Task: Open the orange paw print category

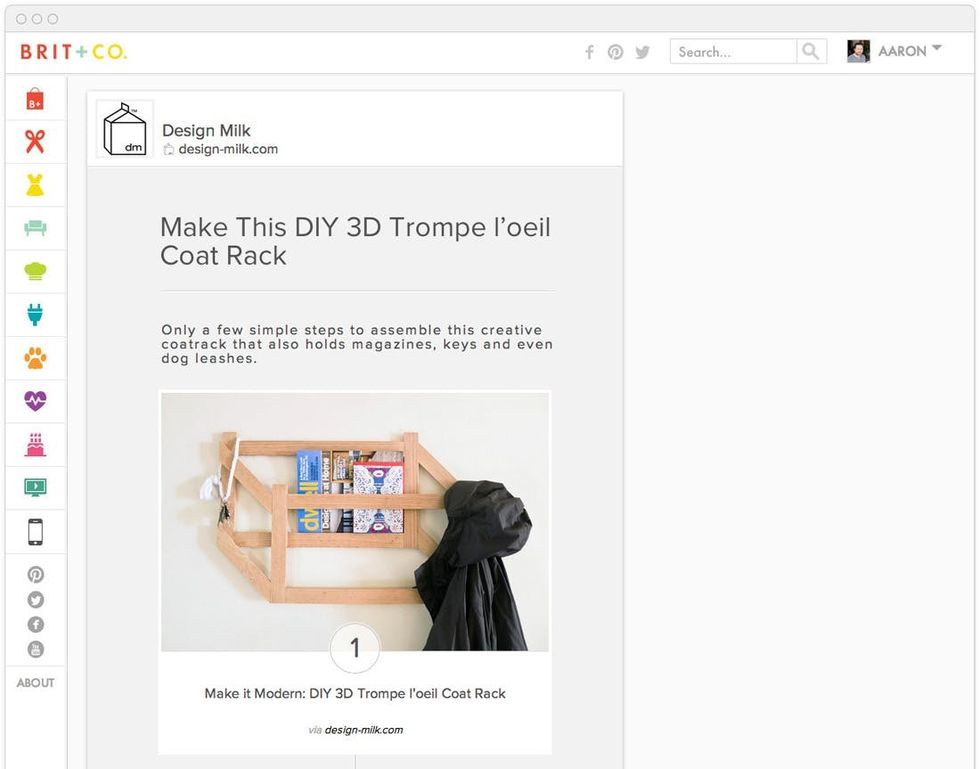Action: click(x=35, y=358)
